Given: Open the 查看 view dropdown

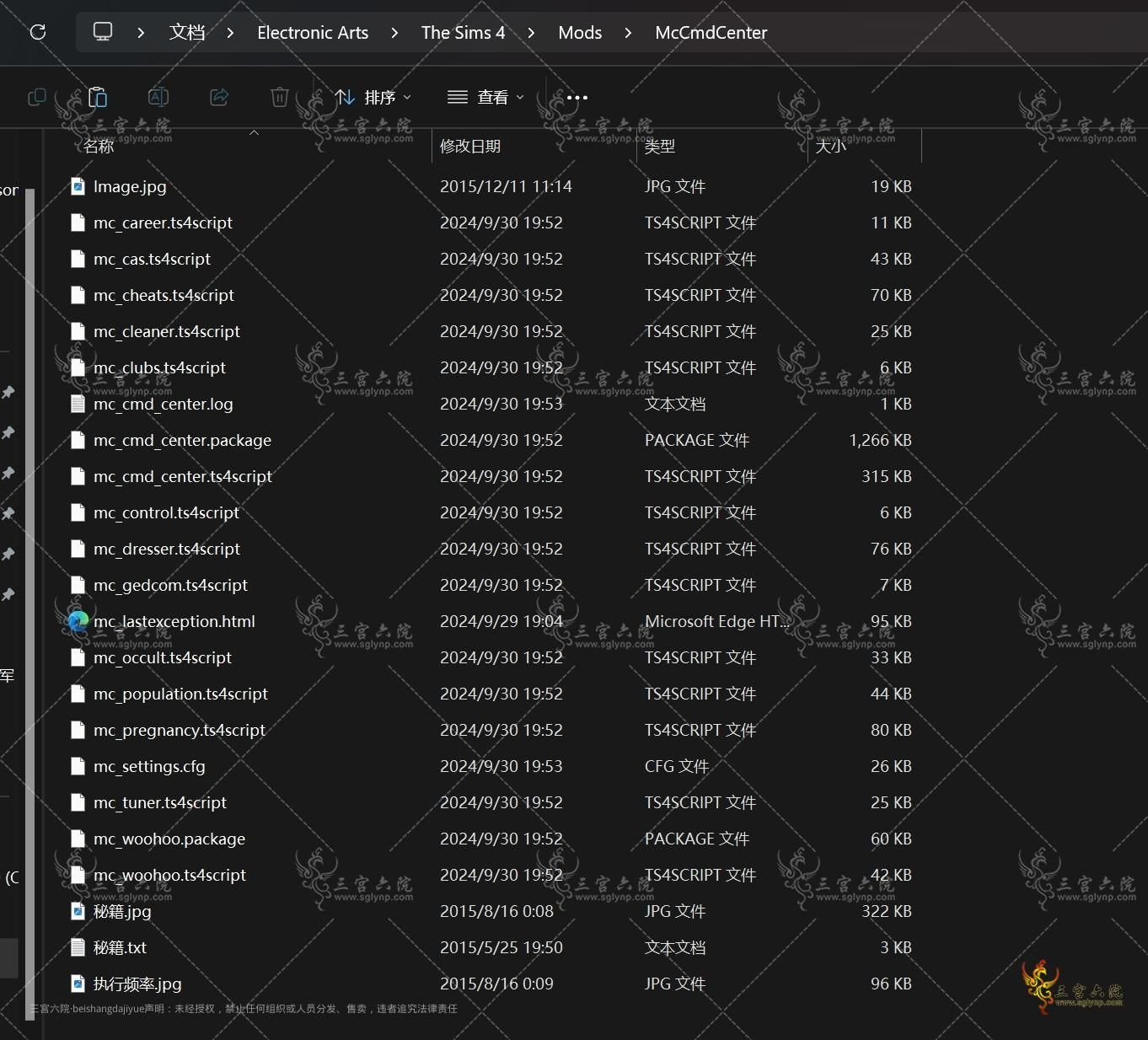Looking at the screenshot, I should [x=485, y=97].
